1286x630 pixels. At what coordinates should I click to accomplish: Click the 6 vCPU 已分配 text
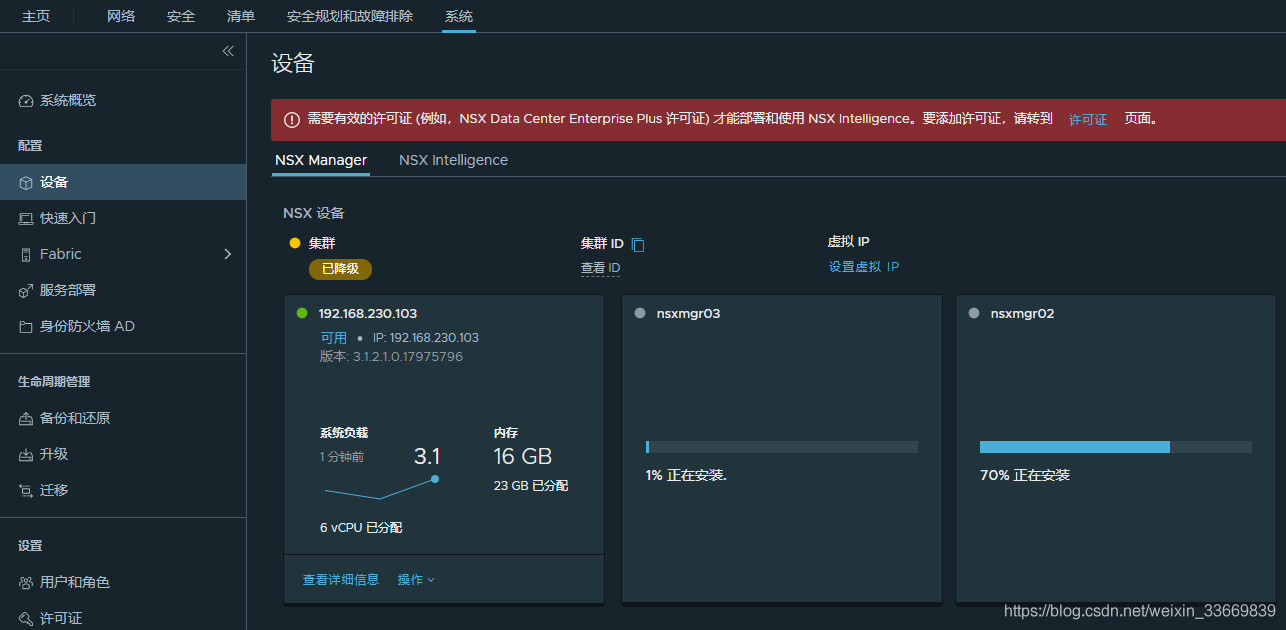[361, 527]
